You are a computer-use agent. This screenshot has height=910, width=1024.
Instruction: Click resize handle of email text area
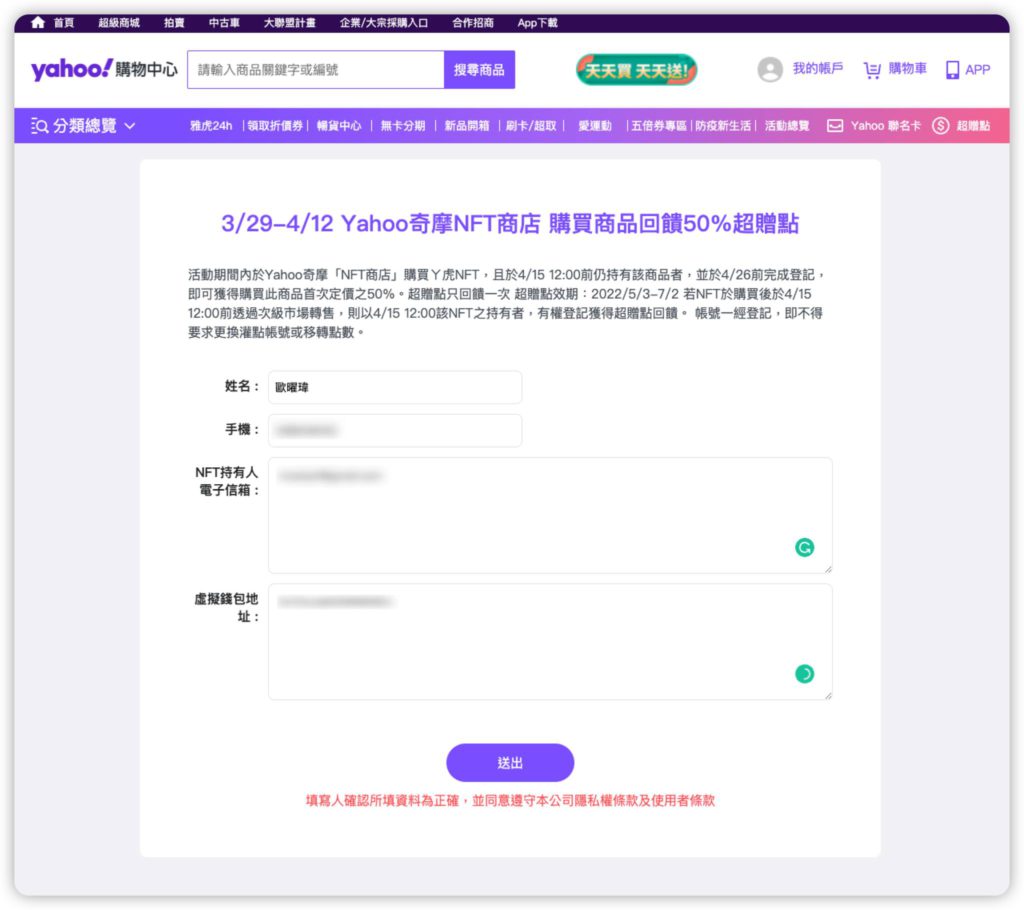828,569
